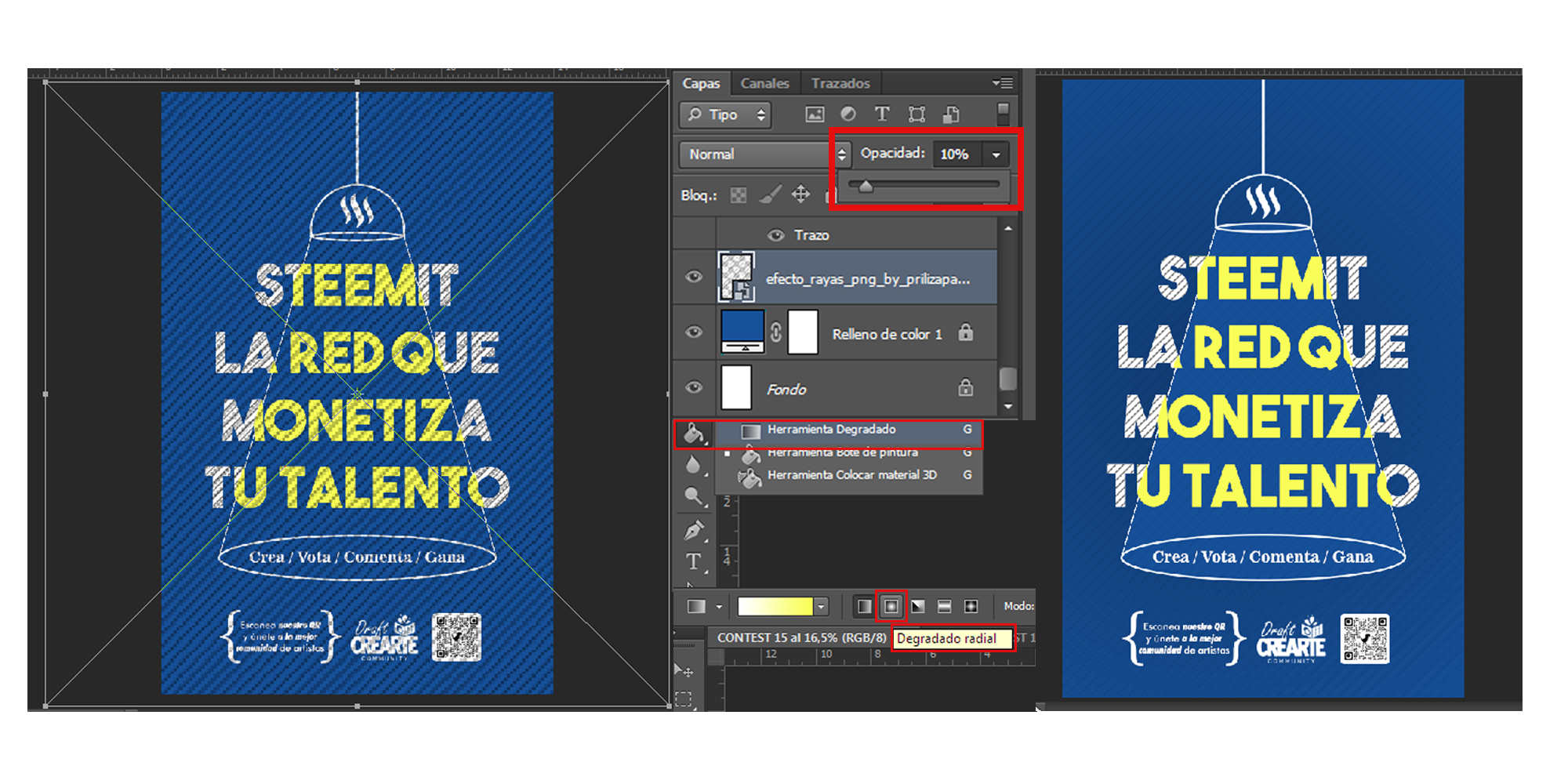Filter layers by type (T) icon
1568x784 pixels.
882,114
